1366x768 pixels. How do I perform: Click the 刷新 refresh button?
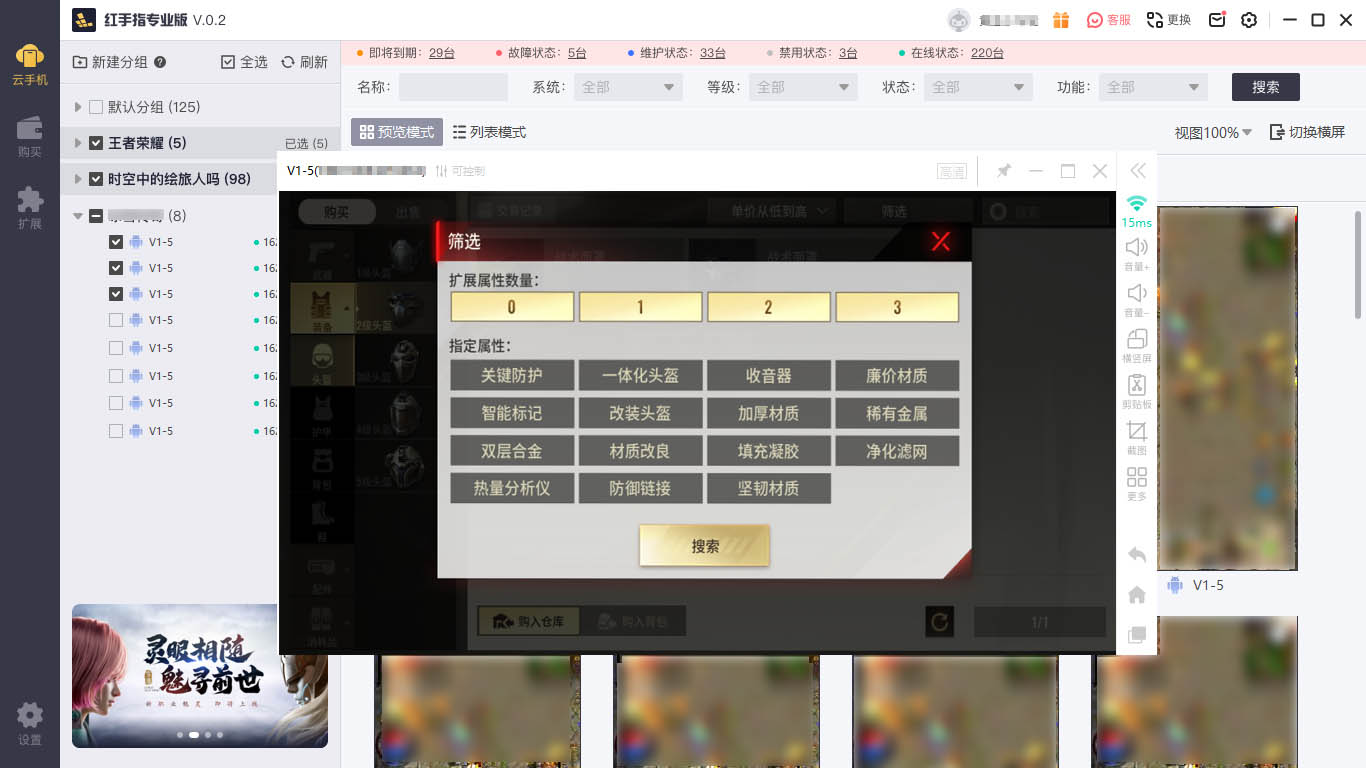(x=304, y=62)
